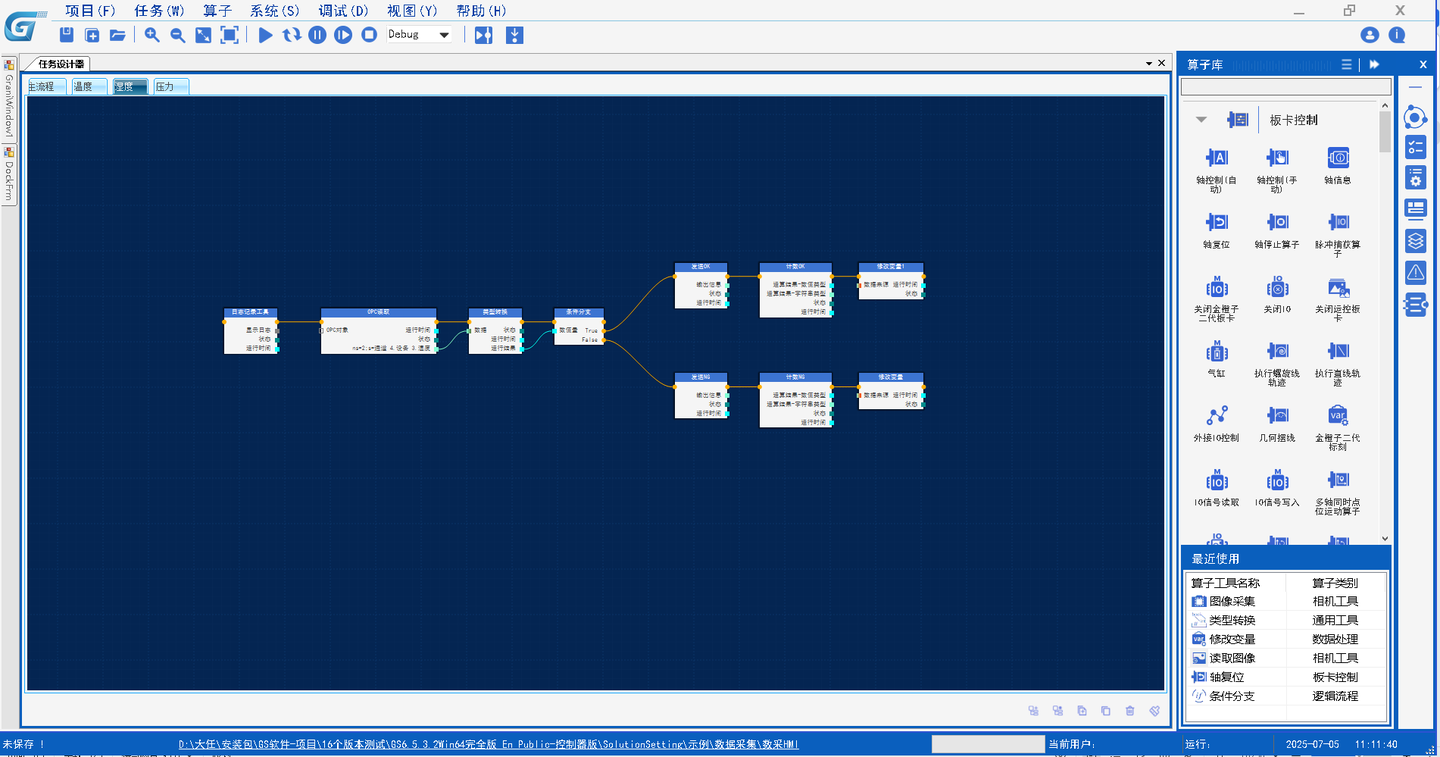Open the user account icon
Viewport: 1440px width, 757px height.
click(x=1370, y=35)
